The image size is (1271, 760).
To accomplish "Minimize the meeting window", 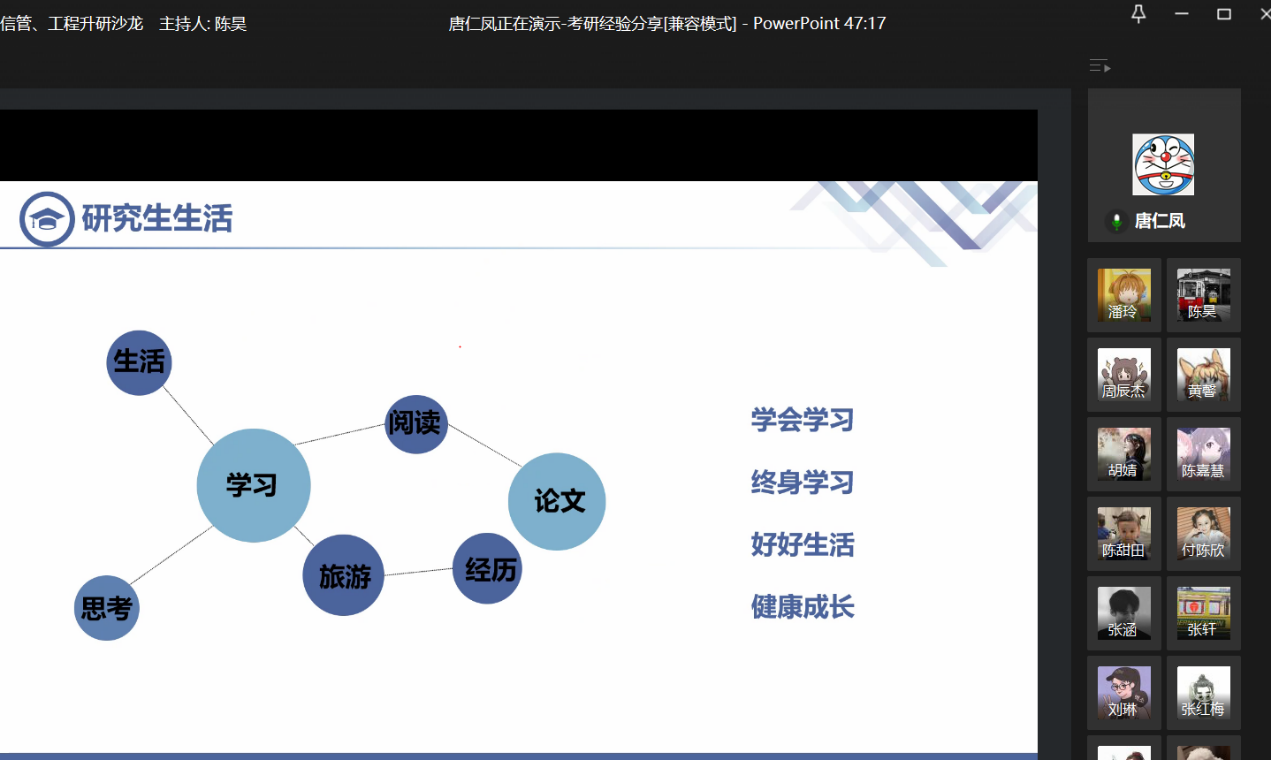I will [x=1182, y=14].
